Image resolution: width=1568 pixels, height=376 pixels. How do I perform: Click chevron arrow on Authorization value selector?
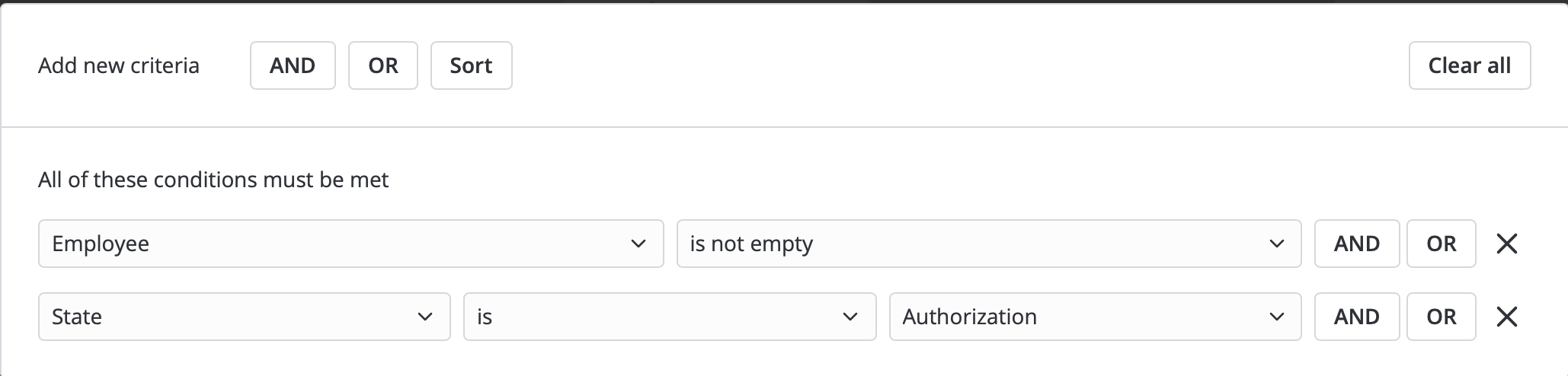click(1276, 317)
